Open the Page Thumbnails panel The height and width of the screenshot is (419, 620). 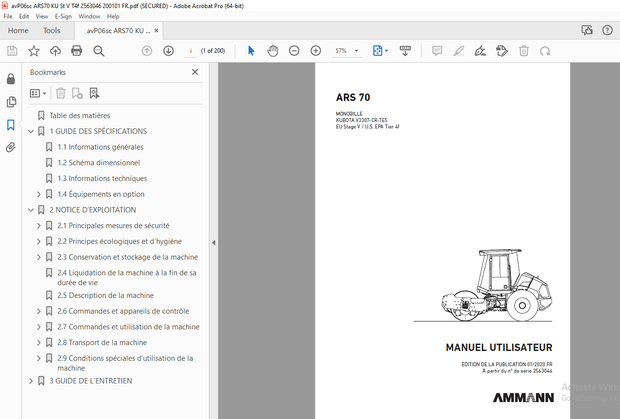(11, 102)
